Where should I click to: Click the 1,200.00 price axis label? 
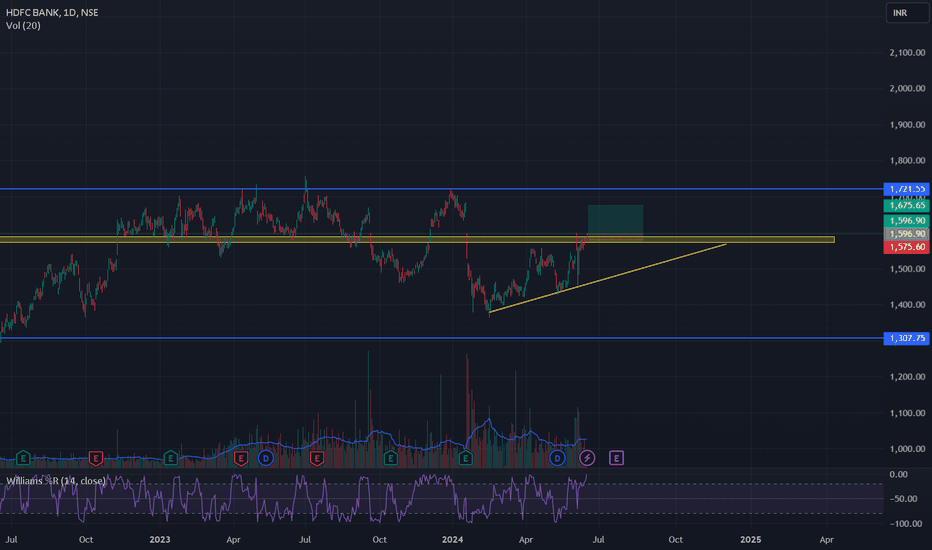907,377
